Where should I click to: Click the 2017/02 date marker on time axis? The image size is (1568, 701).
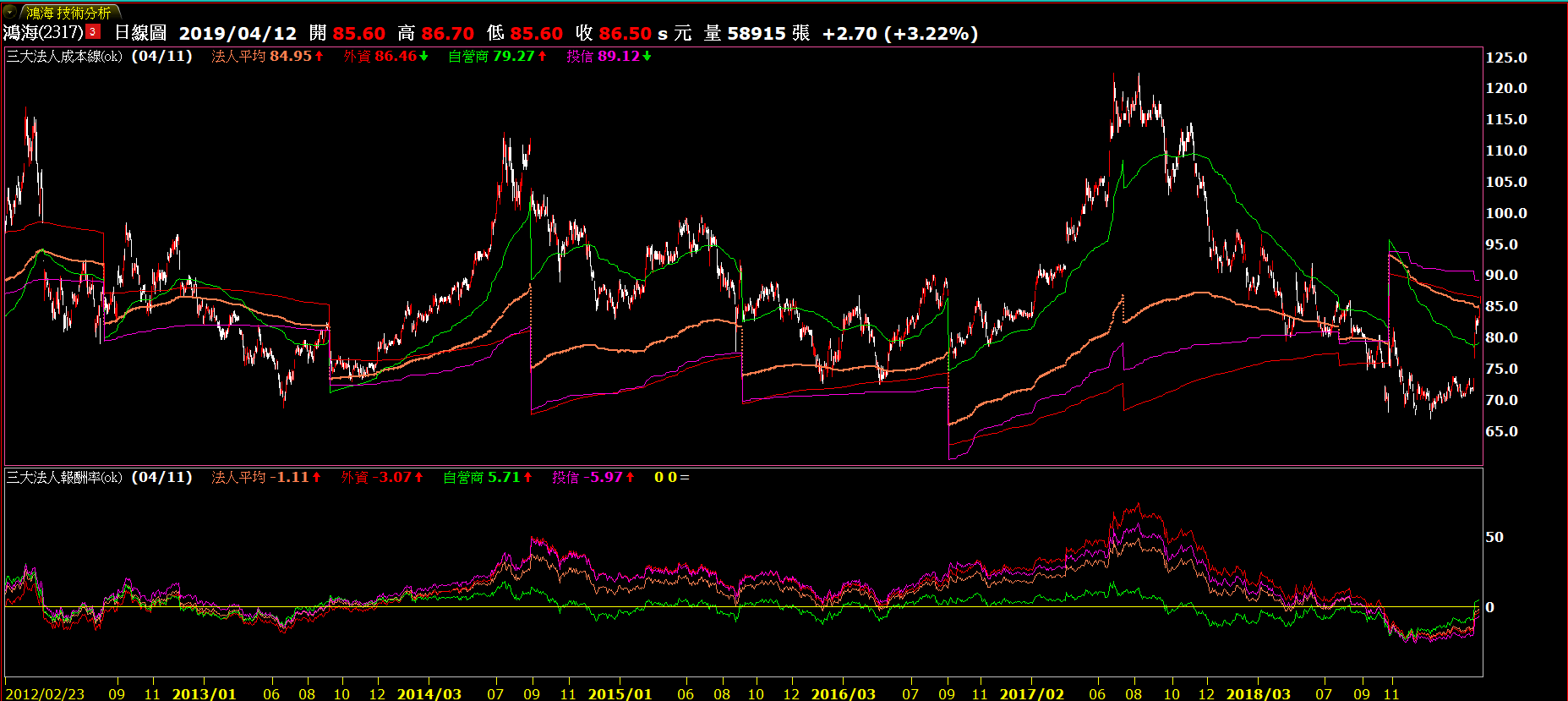point(1031,693)
